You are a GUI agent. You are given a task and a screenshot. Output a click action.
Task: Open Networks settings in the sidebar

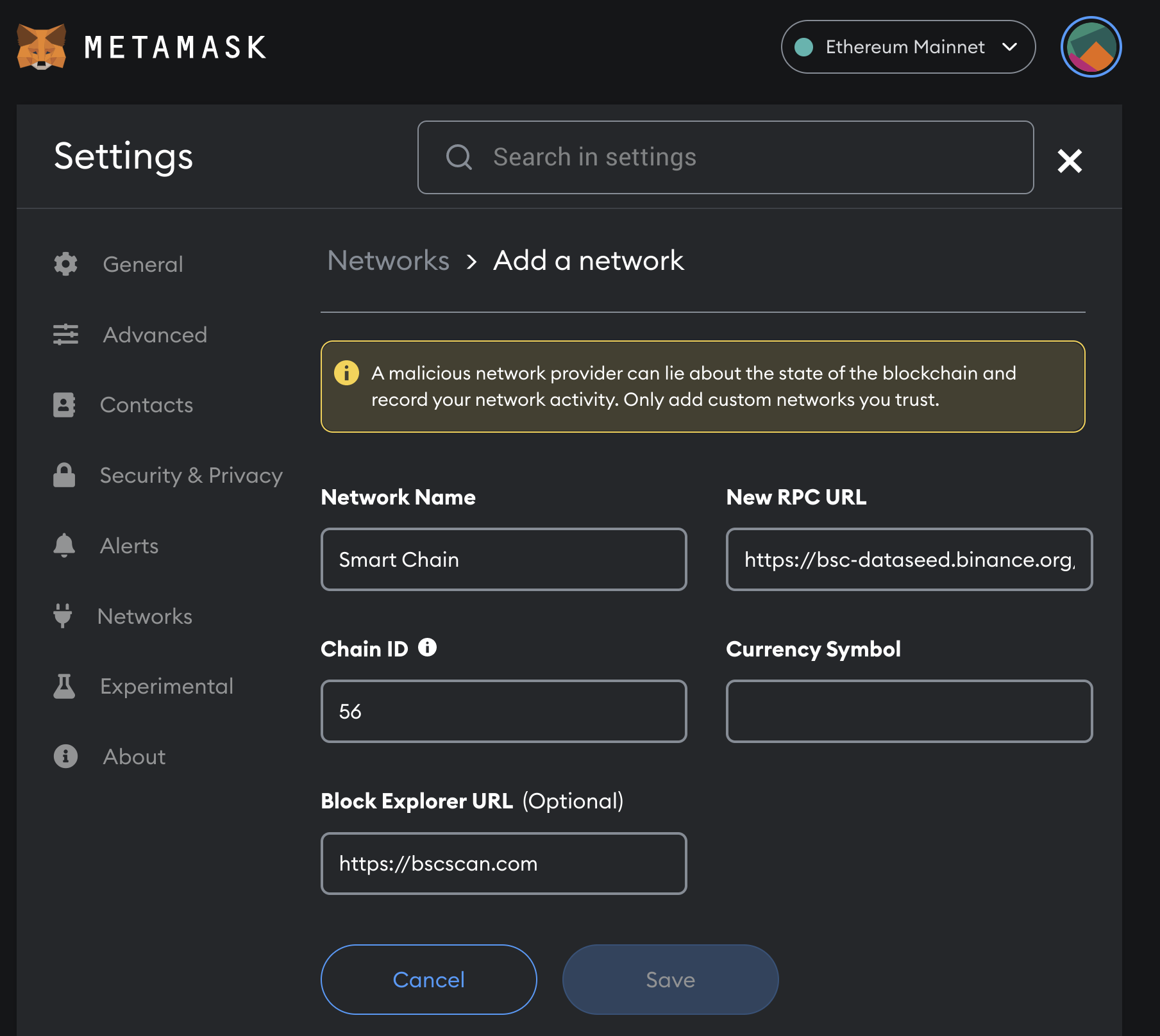pyautogui.click(x=144, y=616)
